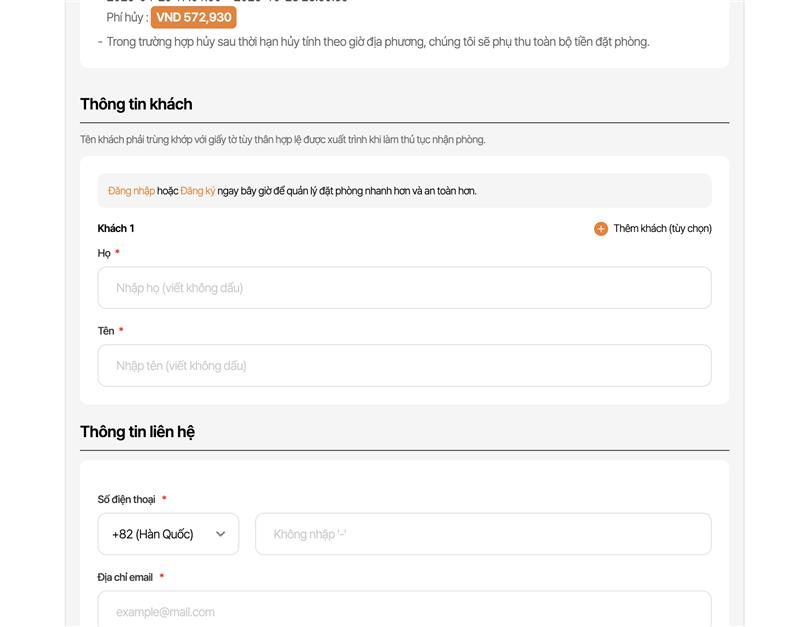Click the orange plus icon to add guest
The image size is (800, 627).
coord(601,229)
